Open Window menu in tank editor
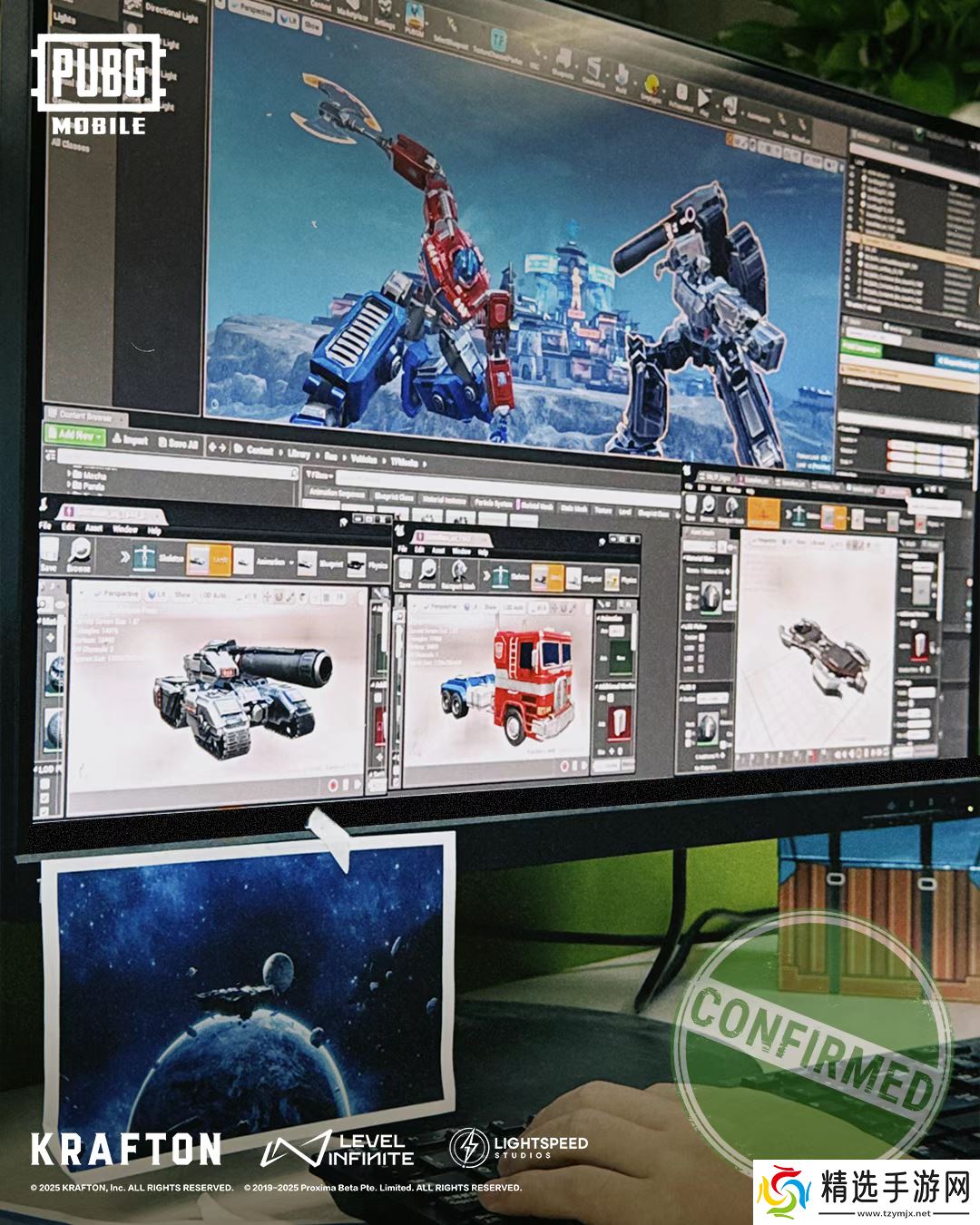980x1225 pixels. 124,529
